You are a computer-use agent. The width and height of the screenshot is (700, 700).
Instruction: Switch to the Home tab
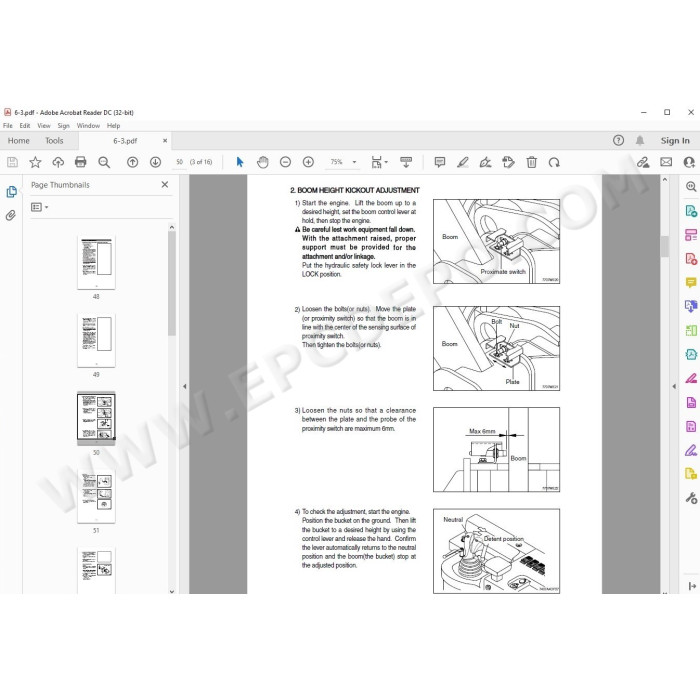pyautogui.click(x=18, y=141)
